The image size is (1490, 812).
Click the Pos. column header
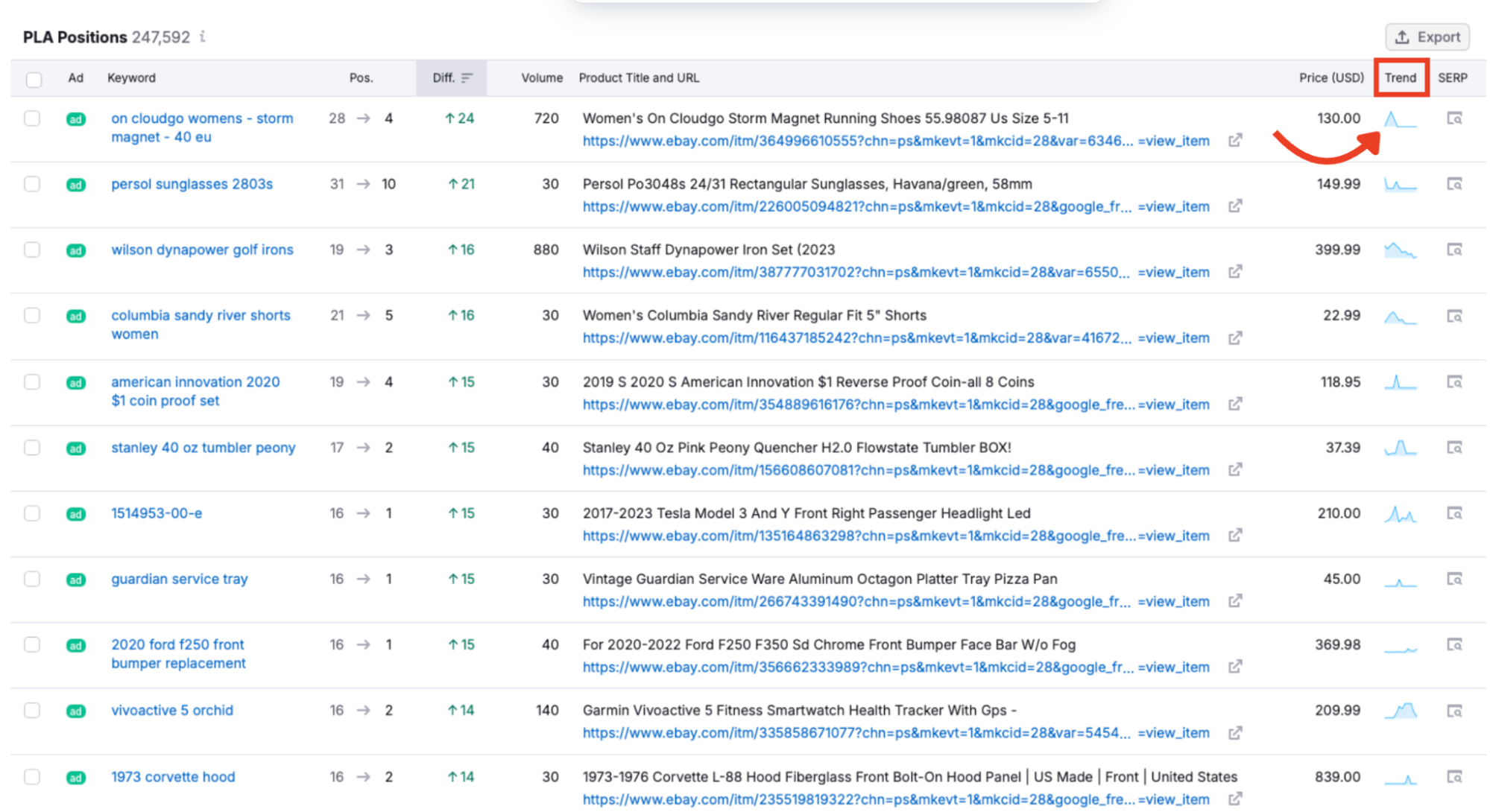361,78
